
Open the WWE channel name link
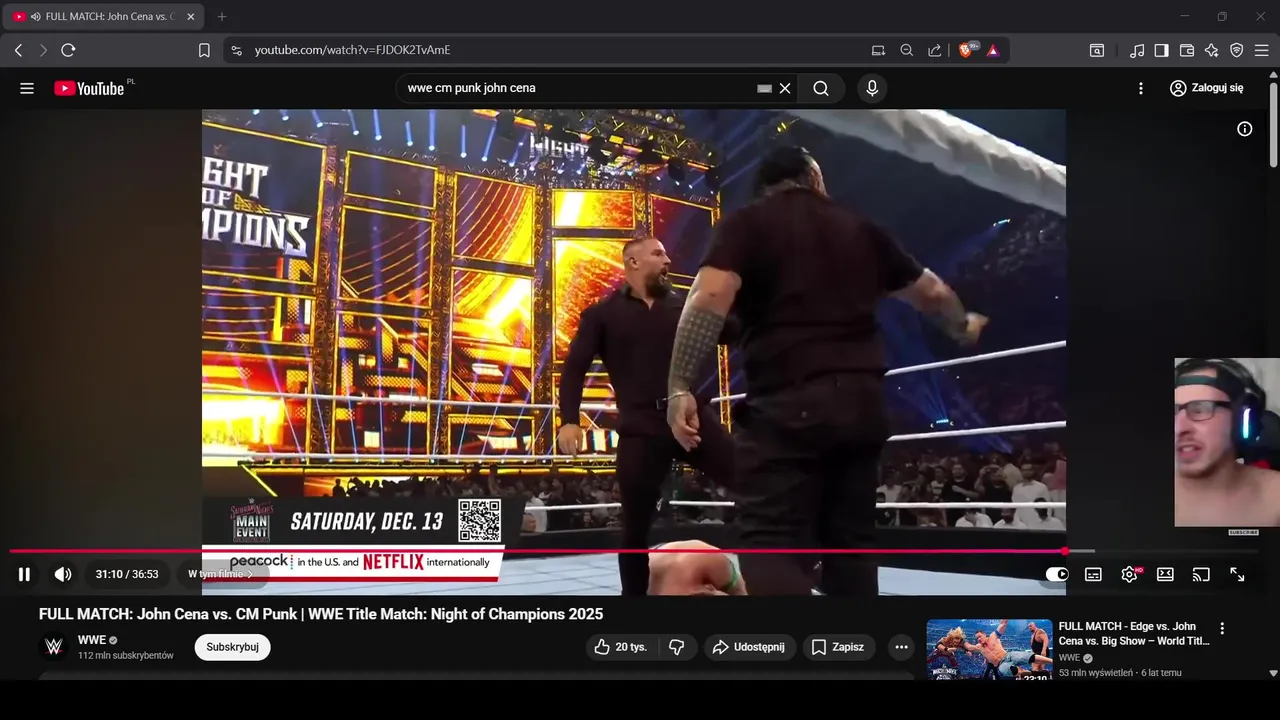[92, 640]
